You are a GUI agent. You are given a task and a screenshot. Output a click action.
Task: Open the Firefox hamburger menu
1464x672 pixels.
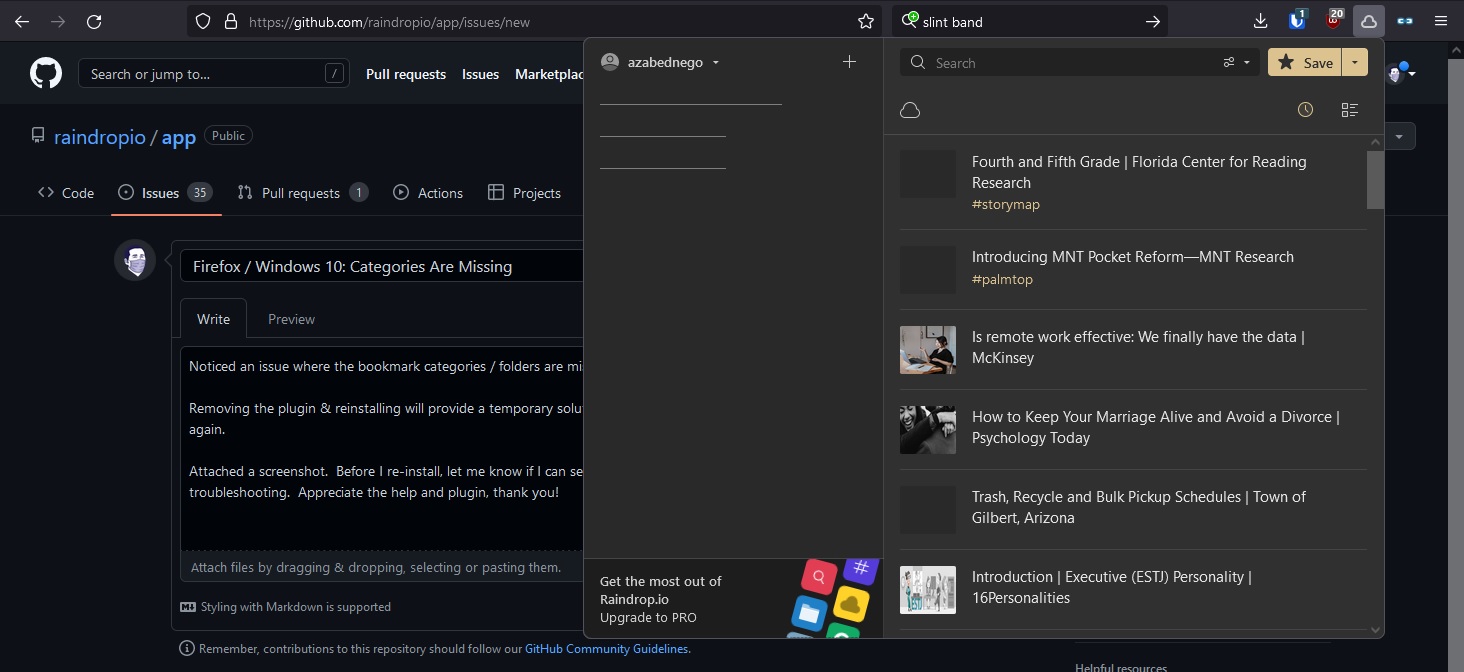point(1441,21)
